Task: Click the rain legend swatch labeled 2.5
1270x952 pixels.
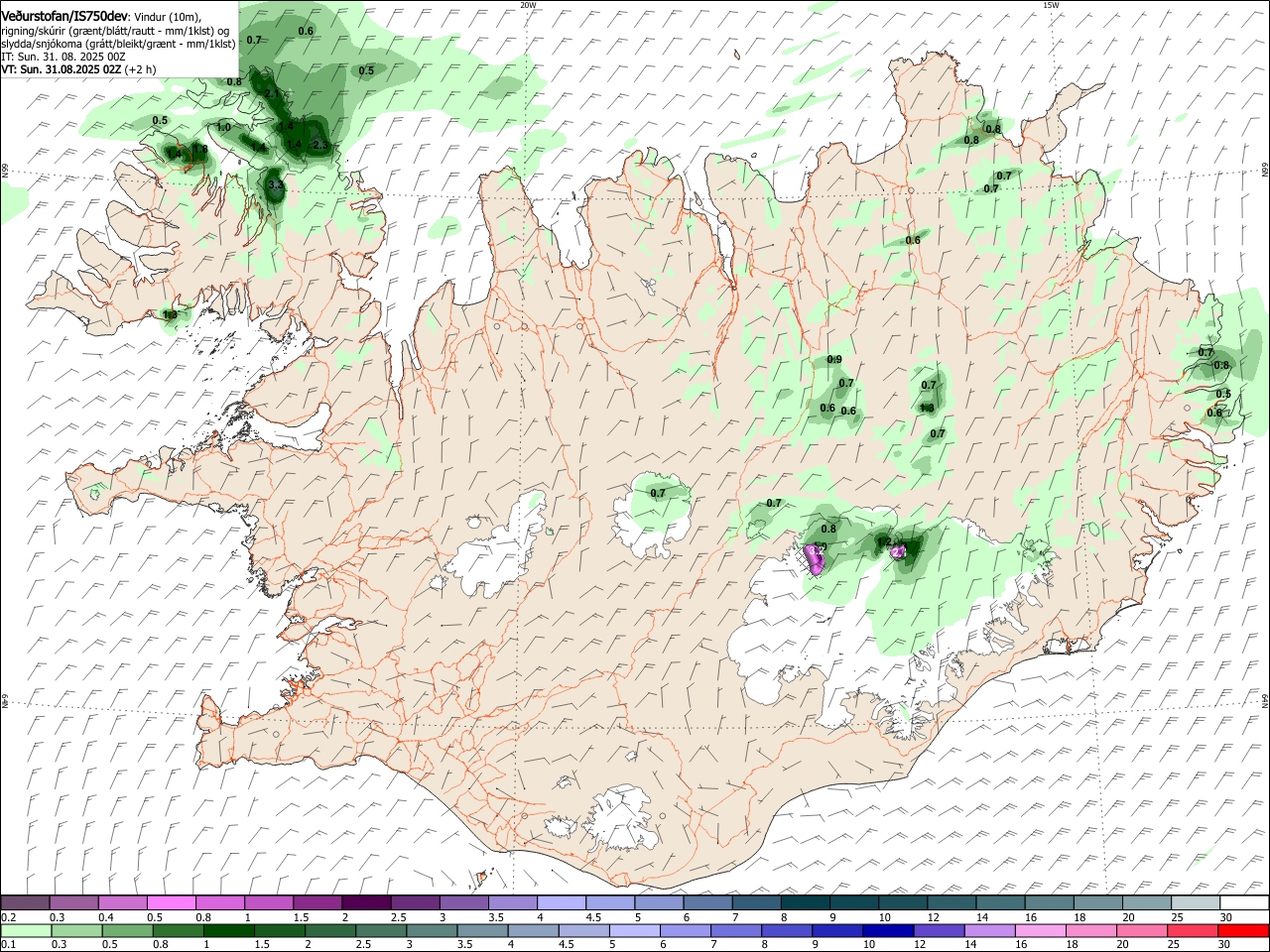Action: 382,930
